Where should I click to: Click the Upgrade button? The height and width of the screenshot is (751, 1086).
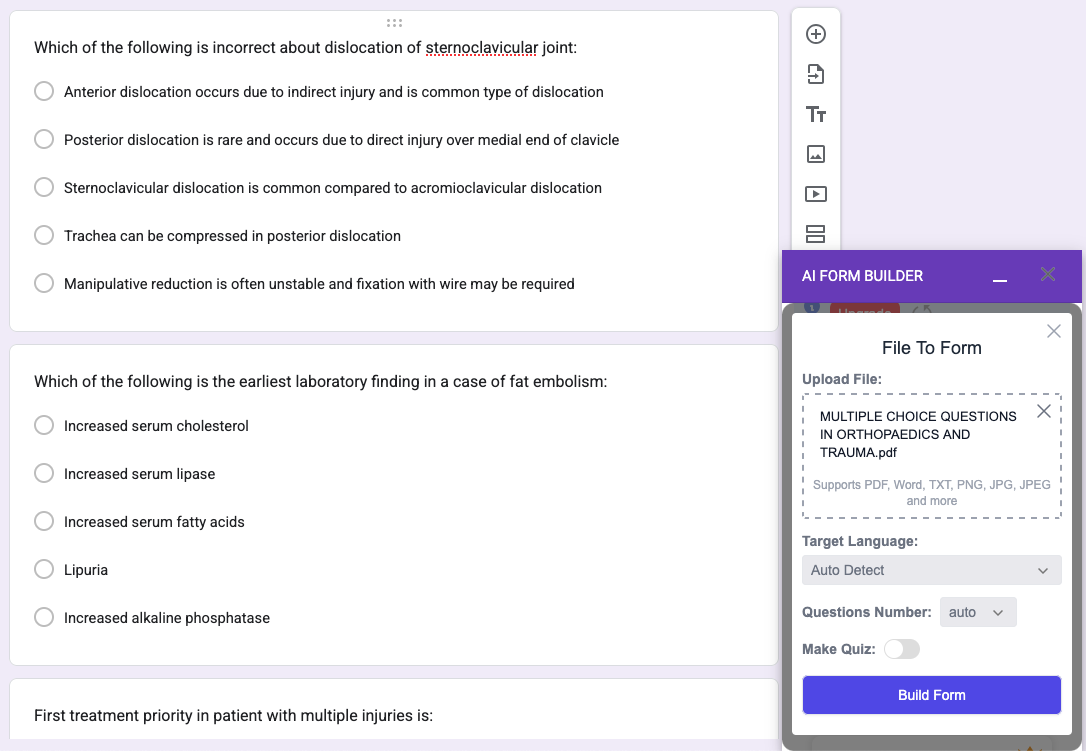coord(864,312)
